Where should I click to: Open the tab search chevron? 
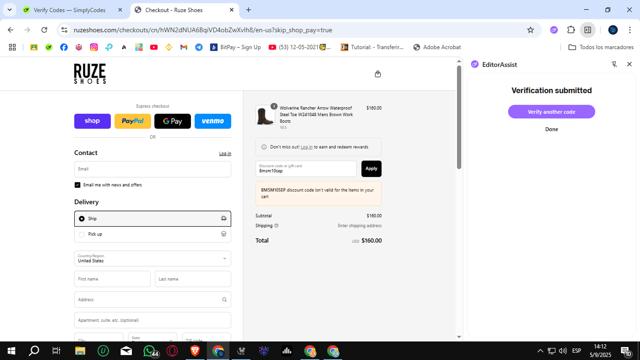[x=9, y=10]
